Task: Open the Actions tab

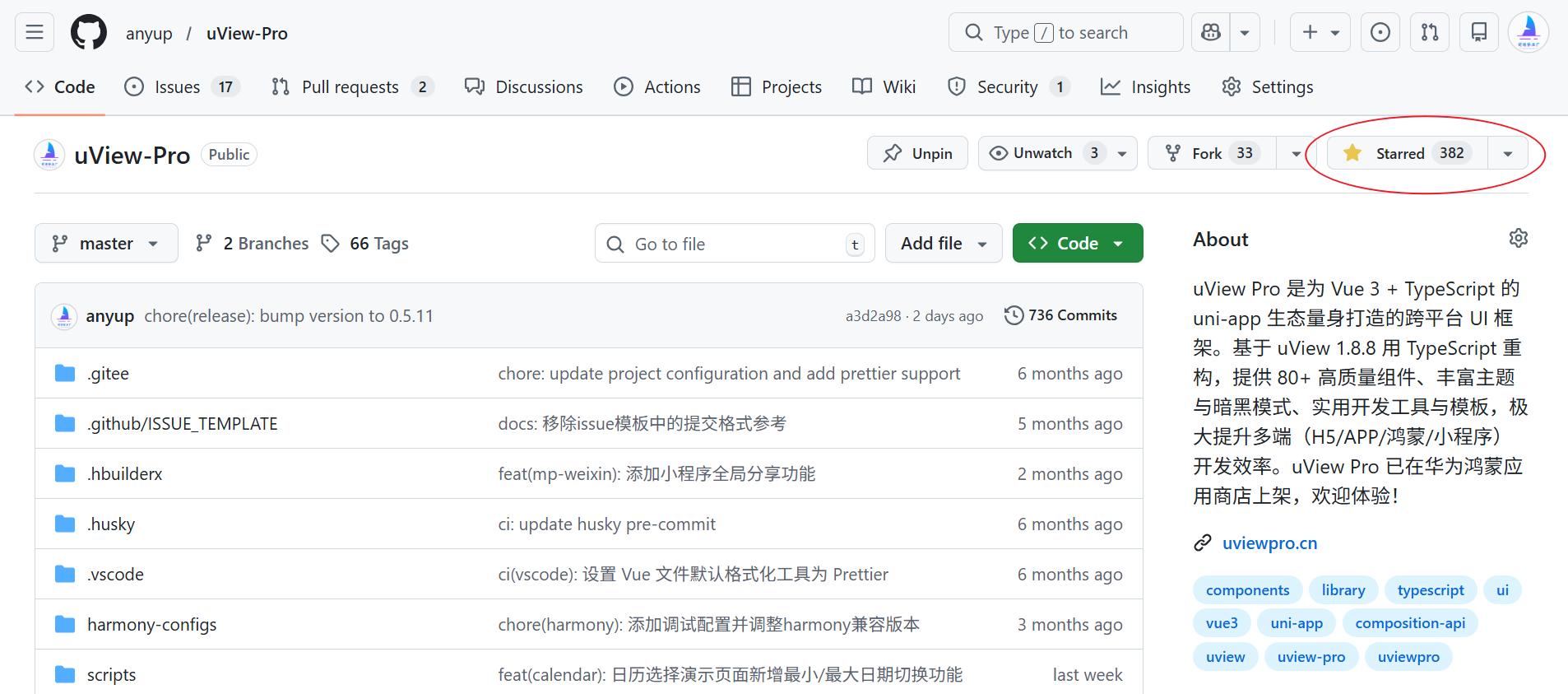Action: [657, 86]
